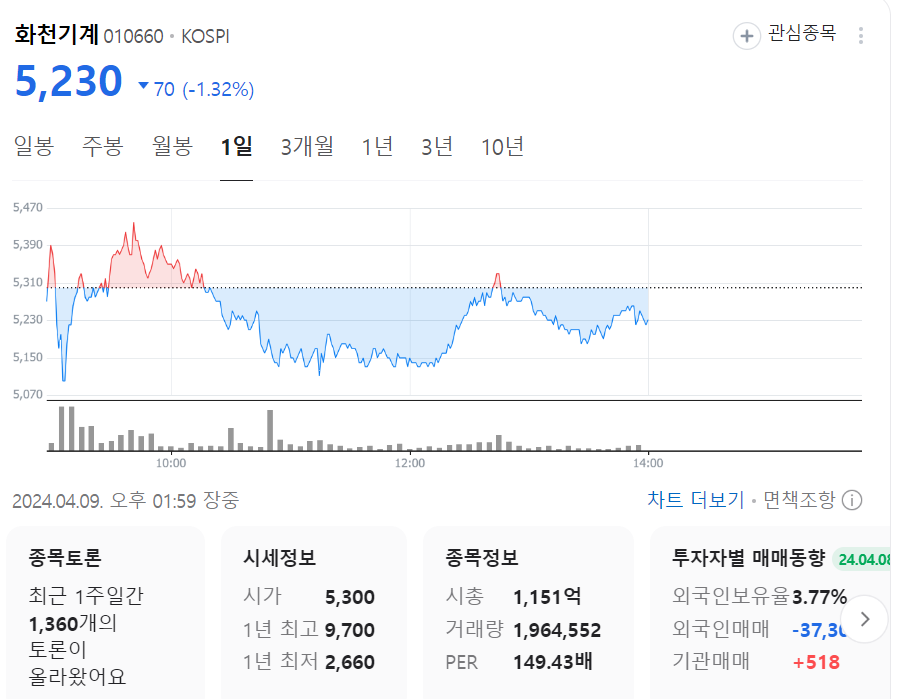The height and width of the screenshot is (699, 899).
Task: Switch to the 일봉 chart tab
Action: point(33,147)
